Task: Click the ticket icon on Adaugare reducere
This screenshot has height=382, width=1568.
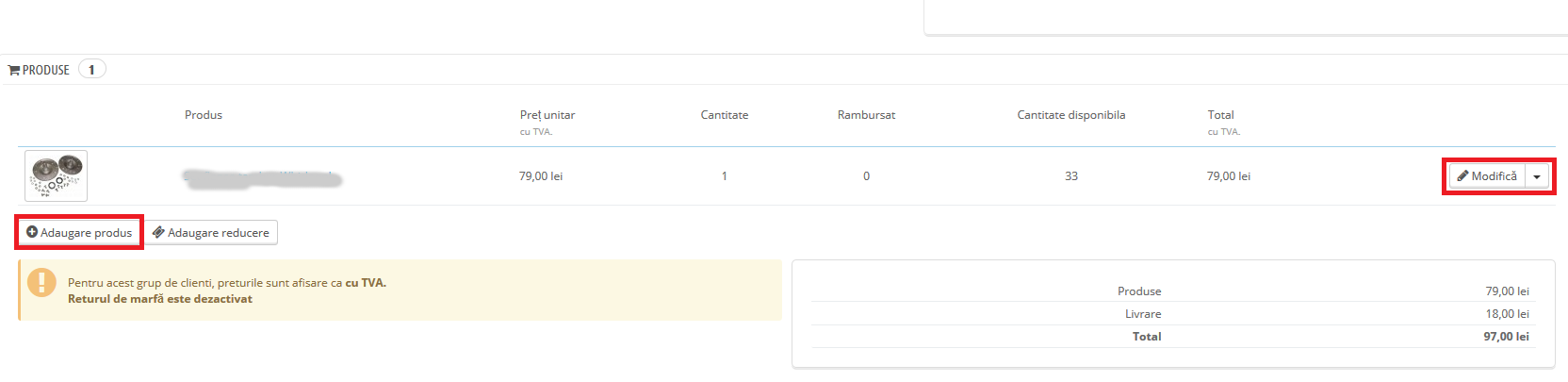Action: click(x=158, y=232)
